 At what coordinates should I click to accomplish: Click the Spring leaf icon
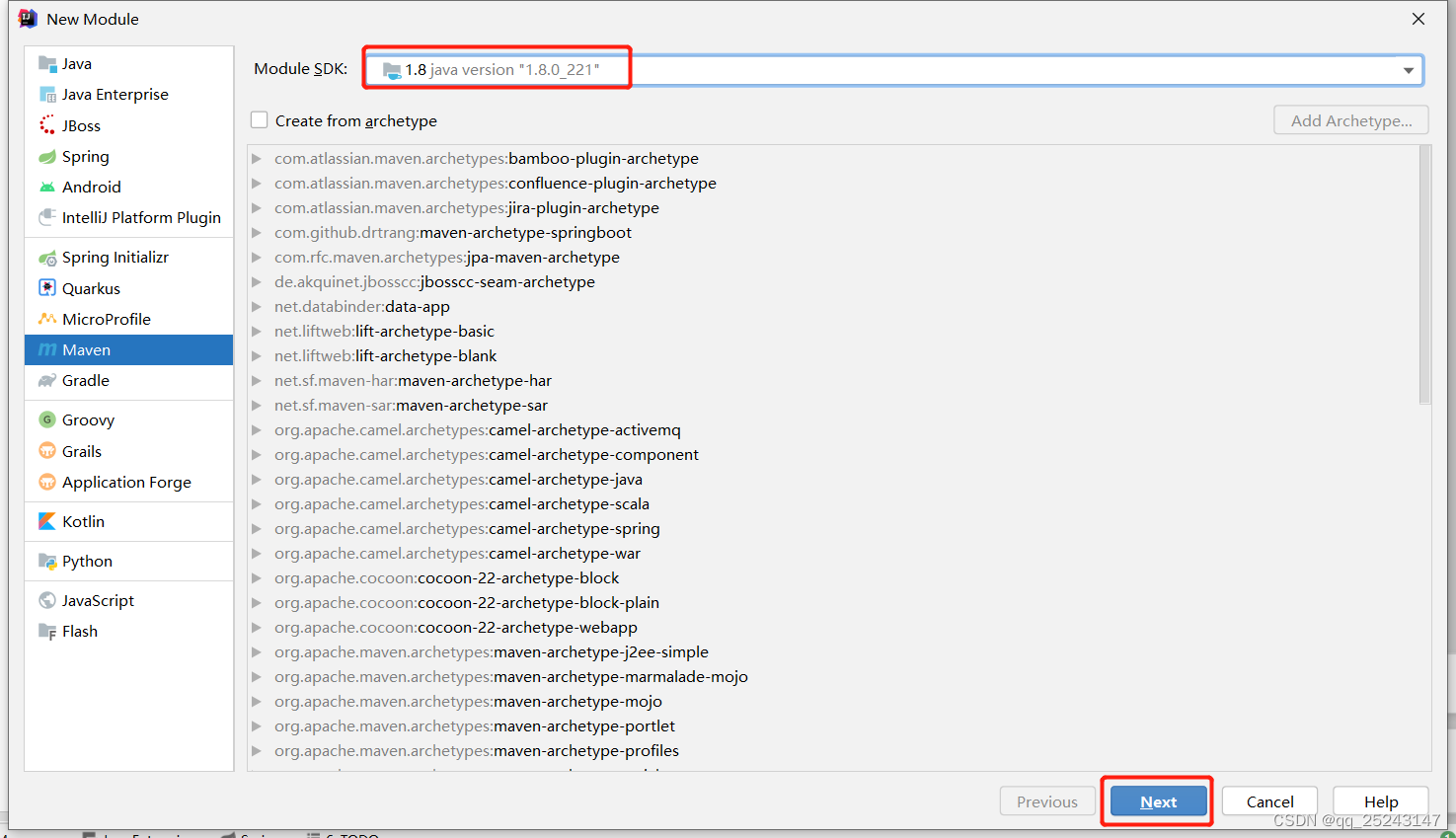[47, 156]
